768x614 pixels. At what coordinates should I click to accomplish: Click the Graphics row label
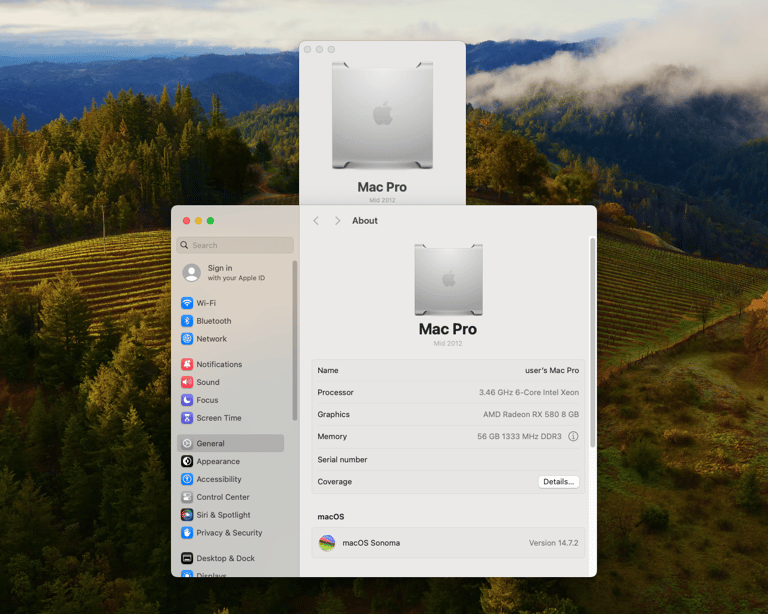[x=334, y=414]
